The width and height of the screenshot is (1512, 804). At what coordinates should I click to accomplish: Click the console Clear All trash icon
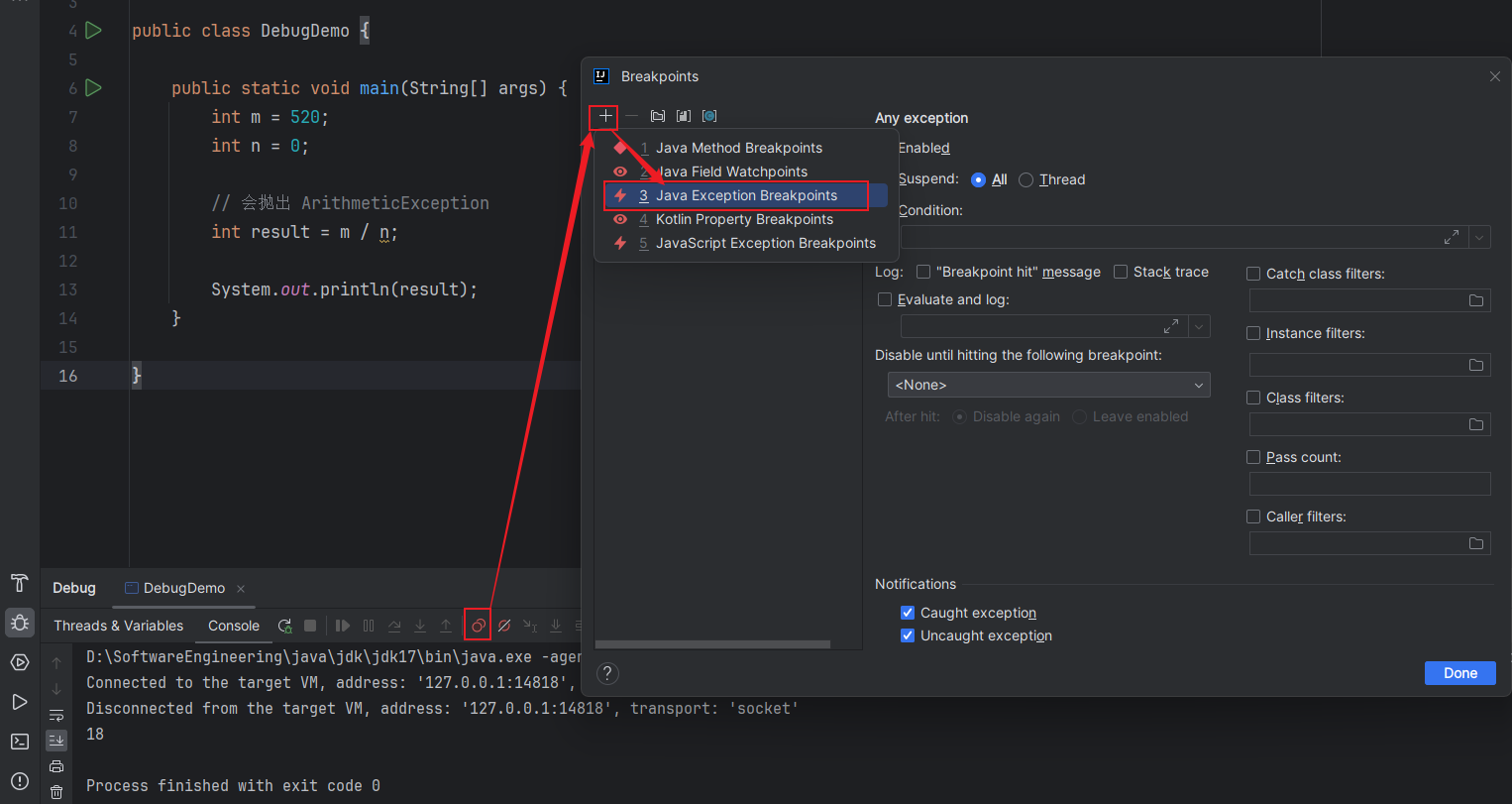click(56, 791)
